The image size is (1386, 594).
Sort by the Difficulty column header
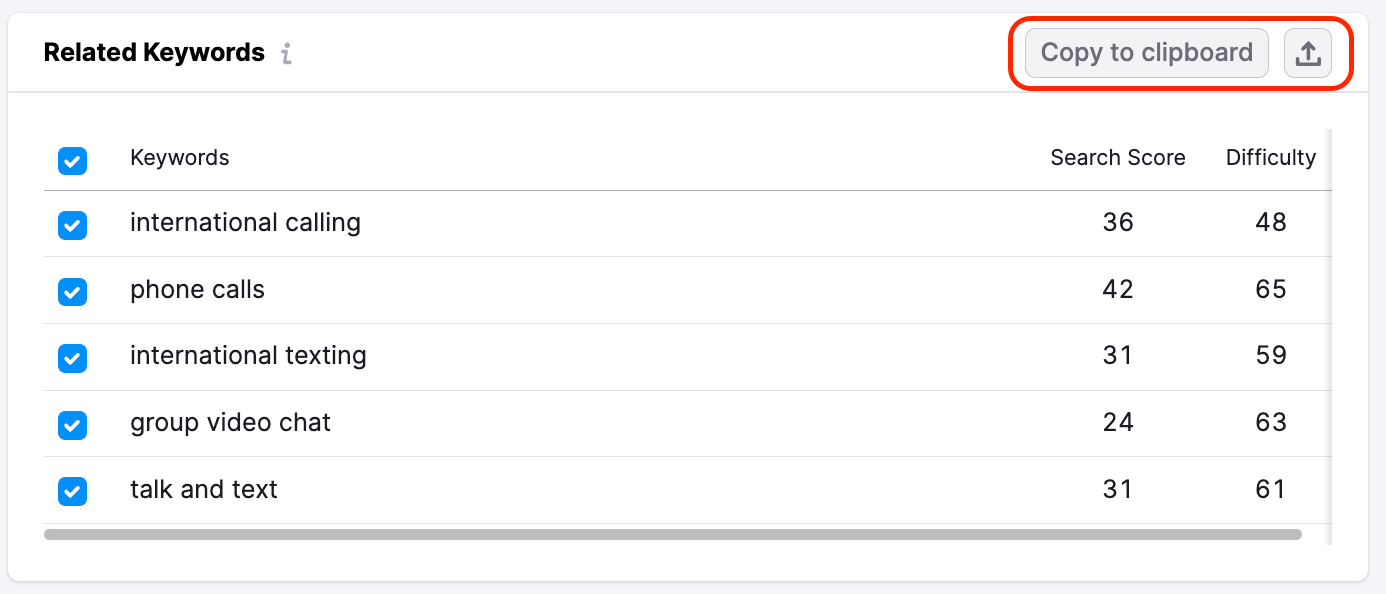coord(1271,157)
